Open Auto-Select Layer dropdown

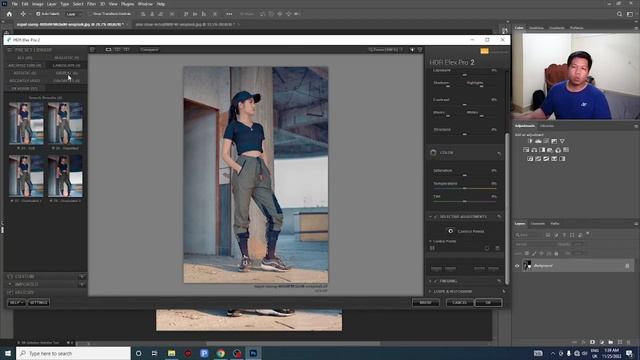(x=73, y=14)
